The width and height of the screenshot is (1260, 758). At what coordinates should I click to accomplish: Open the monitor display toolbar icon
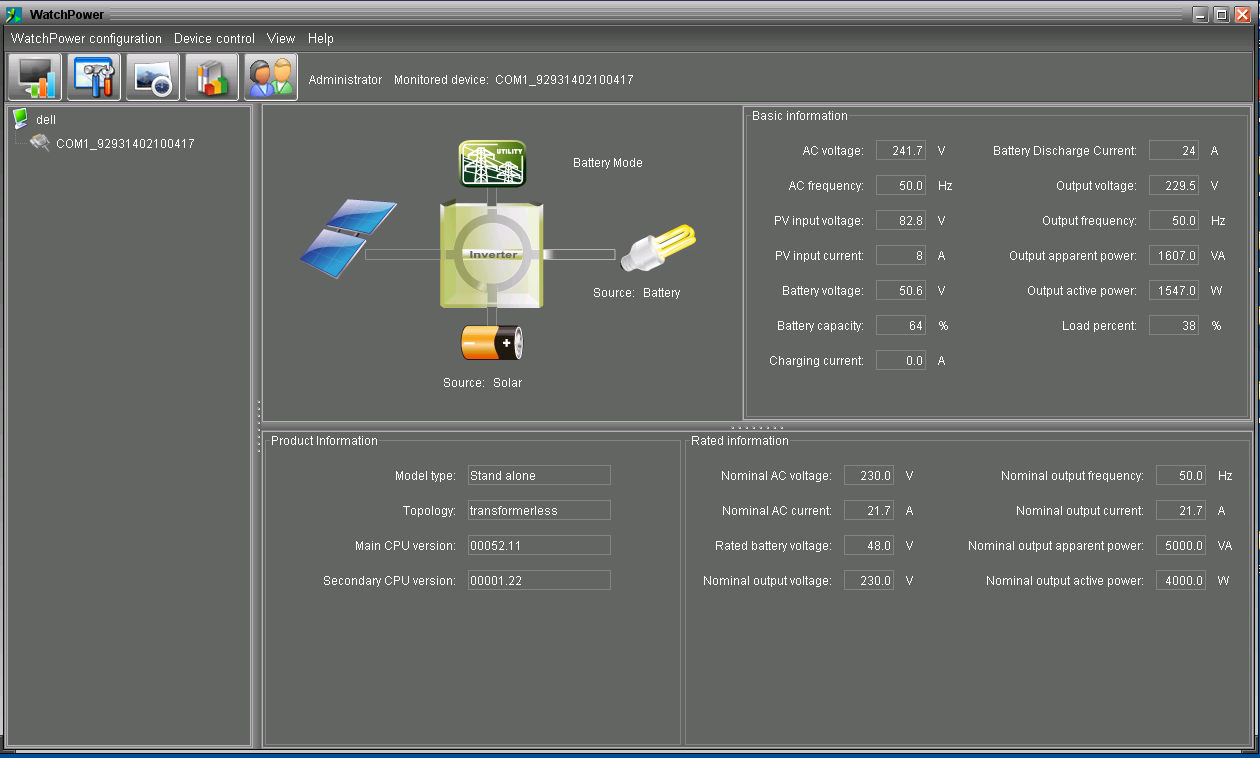[35, 77]
